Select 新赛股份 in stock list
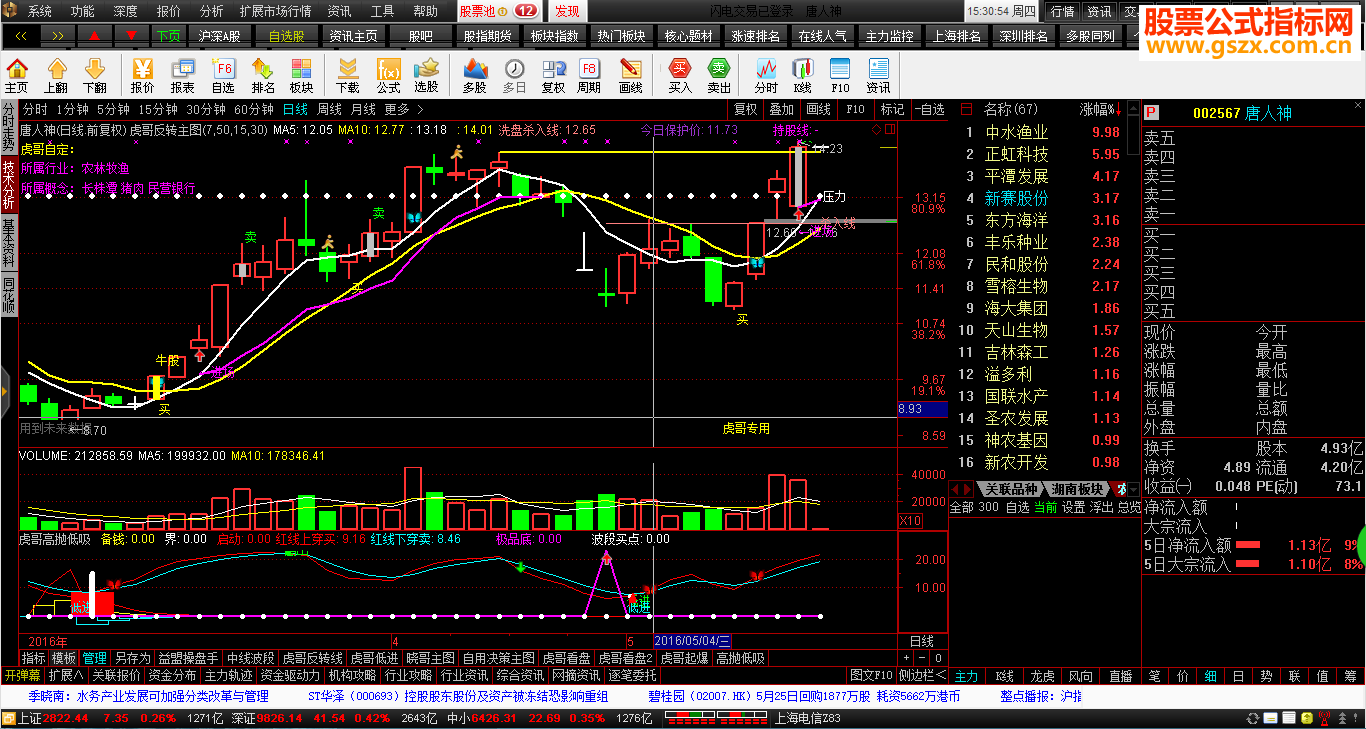 coord(1017,198)
